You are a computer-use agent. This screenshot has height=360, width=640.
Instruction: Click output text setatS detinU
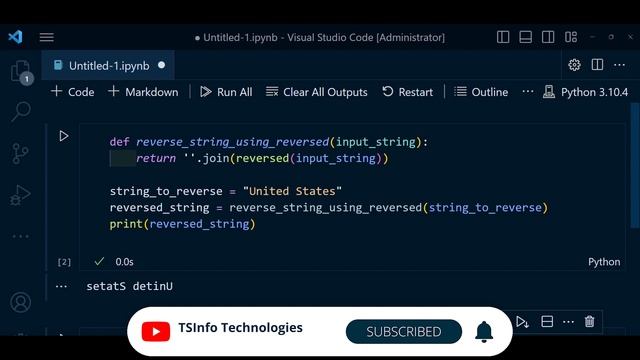tap(129, 286)
